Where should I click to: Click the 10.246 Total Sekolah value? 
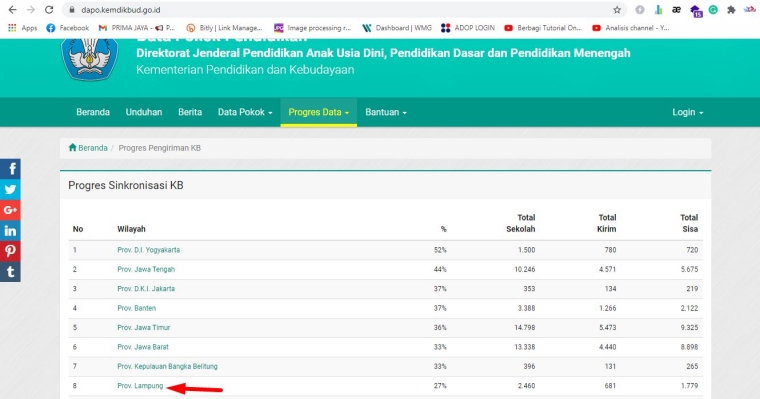pos(525,270)
